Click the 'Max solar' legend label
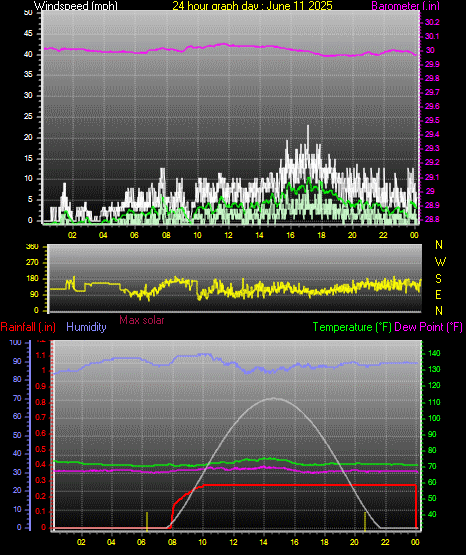 pyautogui.click(x=142, y=320)
